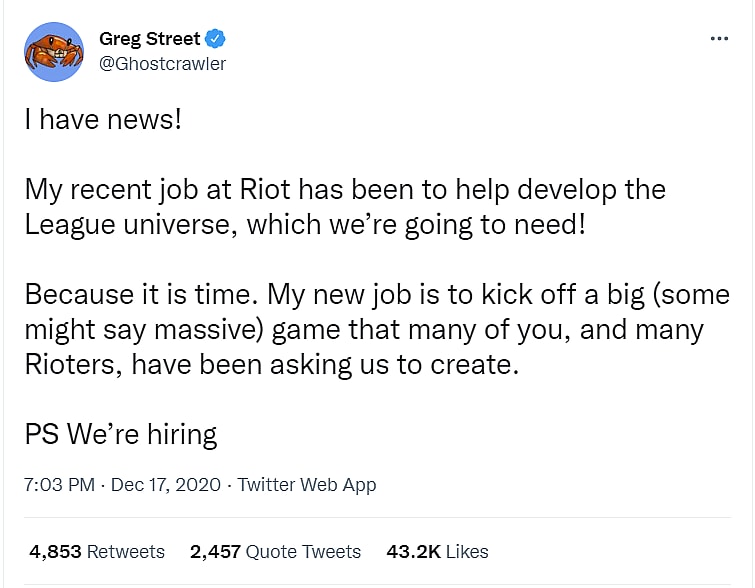Click the Twitter Web App source link
Image resolution: width=755 pixels, height=588 pixels.
(x=307, y=484)
